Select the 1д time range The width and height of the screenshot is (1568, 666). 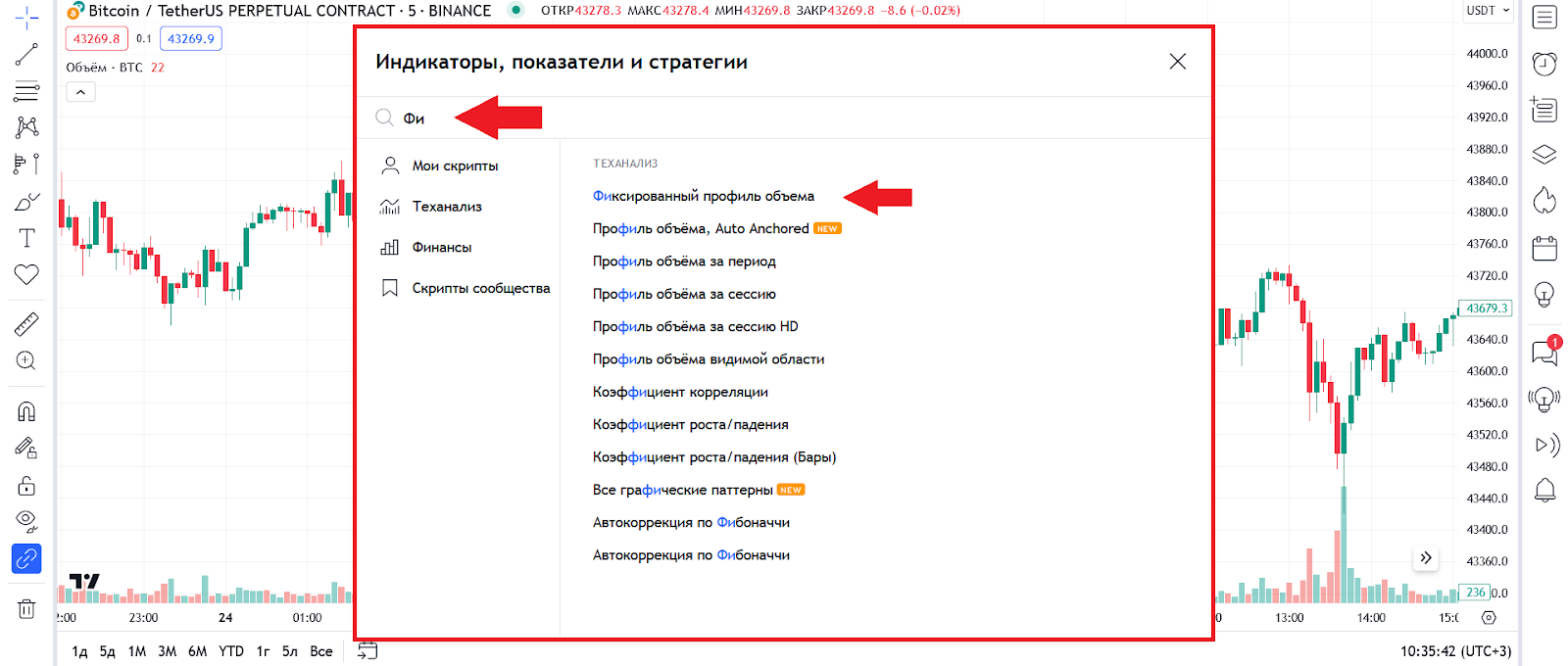pyautogui.click(x=79, y=651)
